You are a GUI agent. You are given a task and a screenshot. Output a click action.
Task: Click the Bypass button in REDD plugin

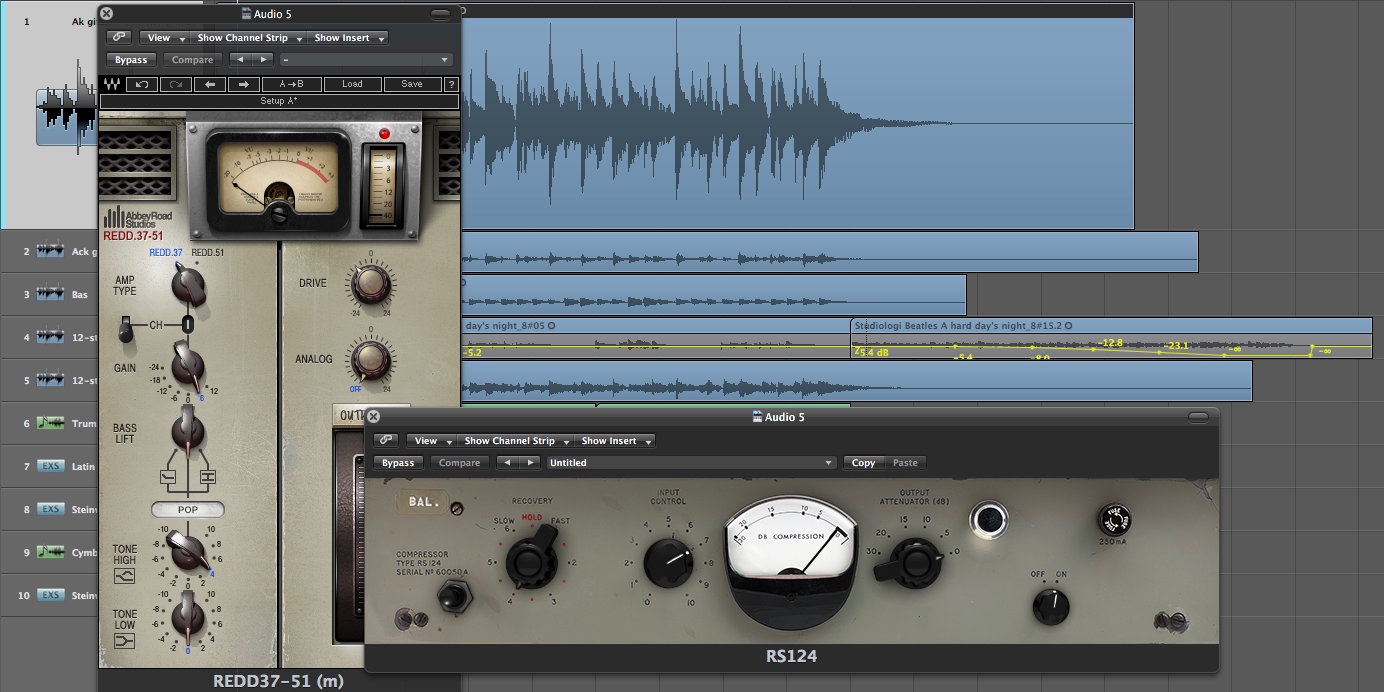pos(131,60)
